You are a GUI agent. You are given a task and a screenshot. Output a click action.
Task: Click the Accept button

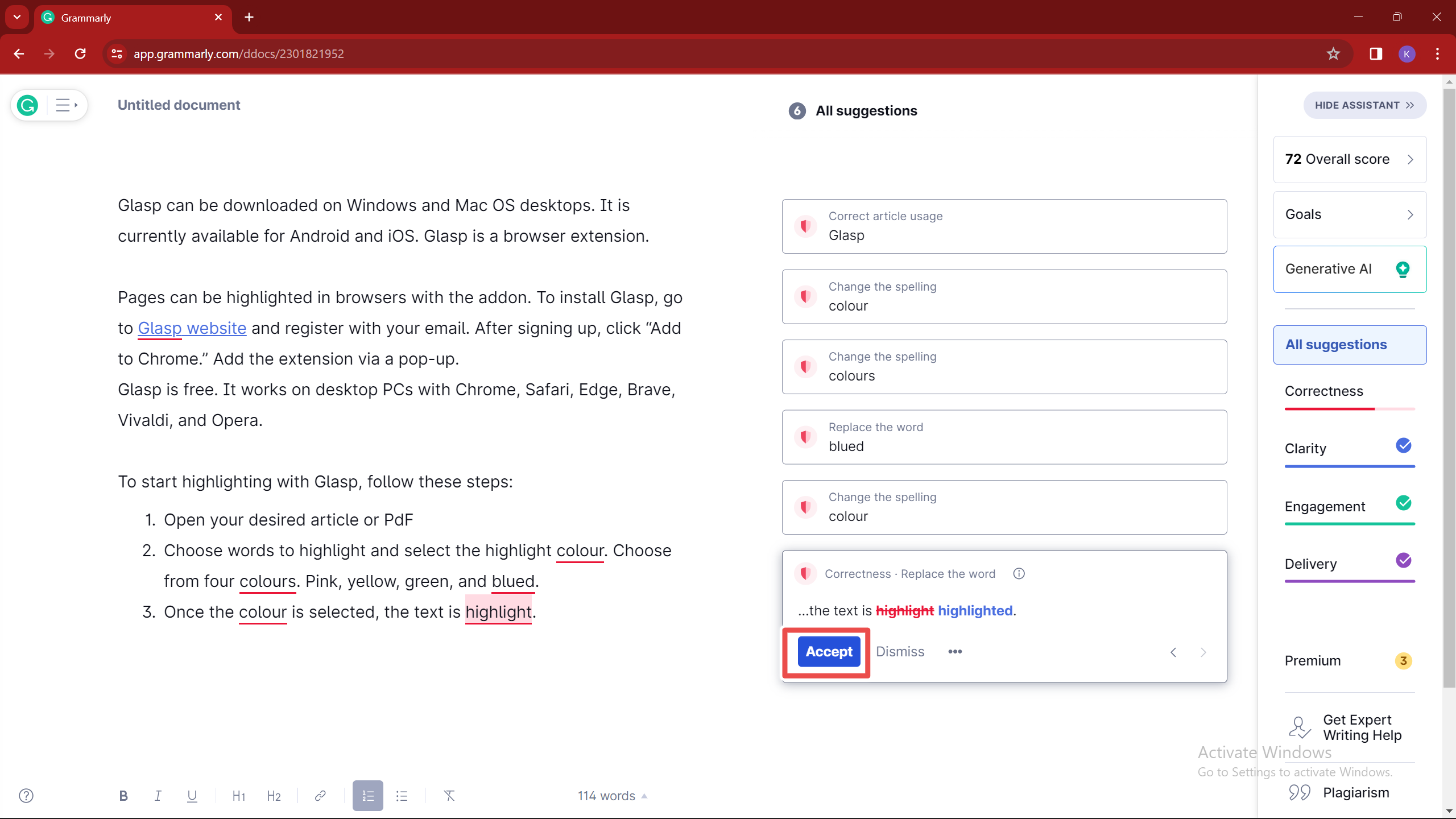click(829, 652)
